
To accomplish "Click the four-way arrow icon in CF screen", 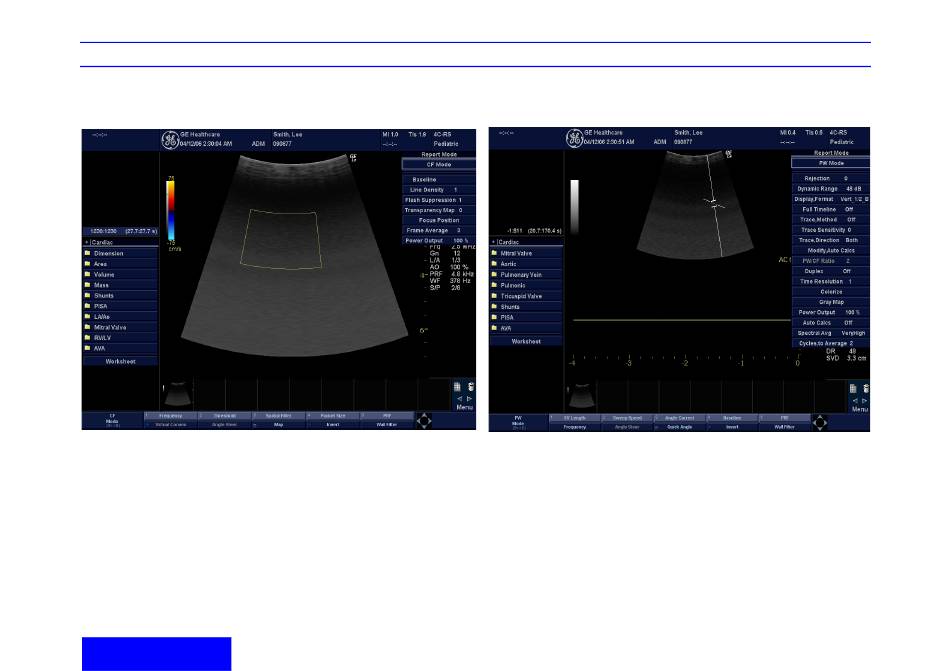I will 424,421.
